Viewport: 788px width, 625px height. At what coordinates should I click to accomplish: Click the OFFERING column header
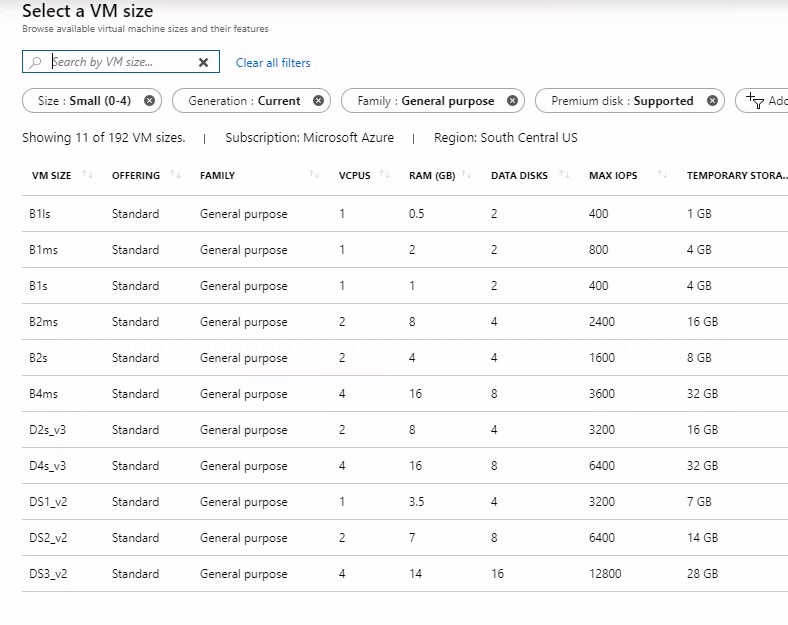click(136, 175)
